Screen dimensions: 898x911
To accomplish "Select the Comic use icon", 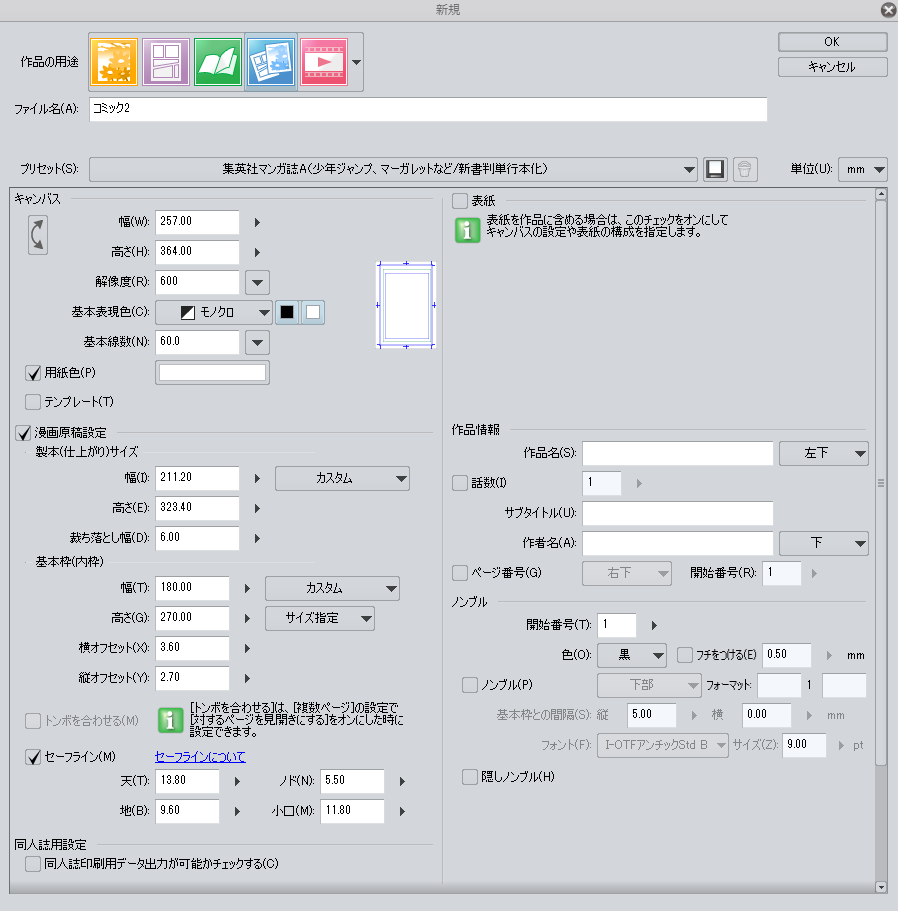I will pos(166,62).
